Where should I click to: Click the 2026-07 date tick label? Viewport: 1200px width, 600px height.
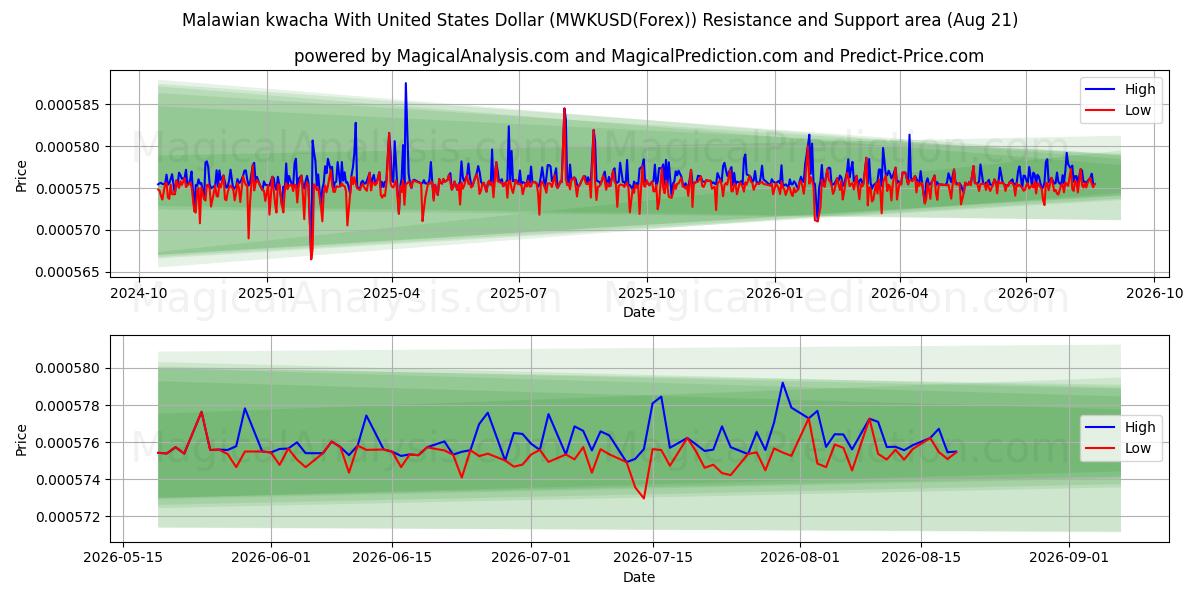(1026, 293)
